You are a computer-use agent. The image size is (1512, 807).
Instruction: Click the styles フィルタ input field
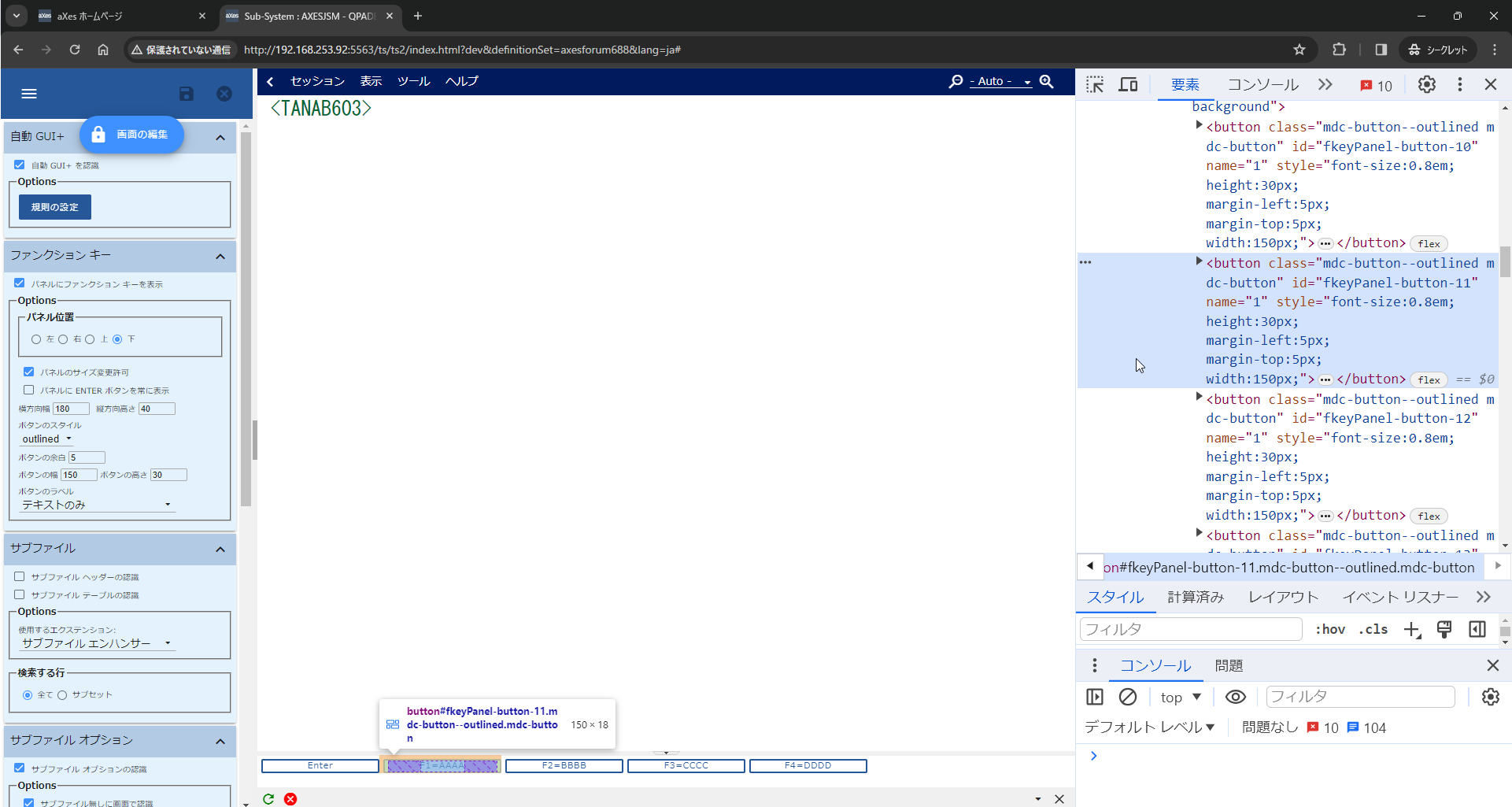pos(1190,629)
